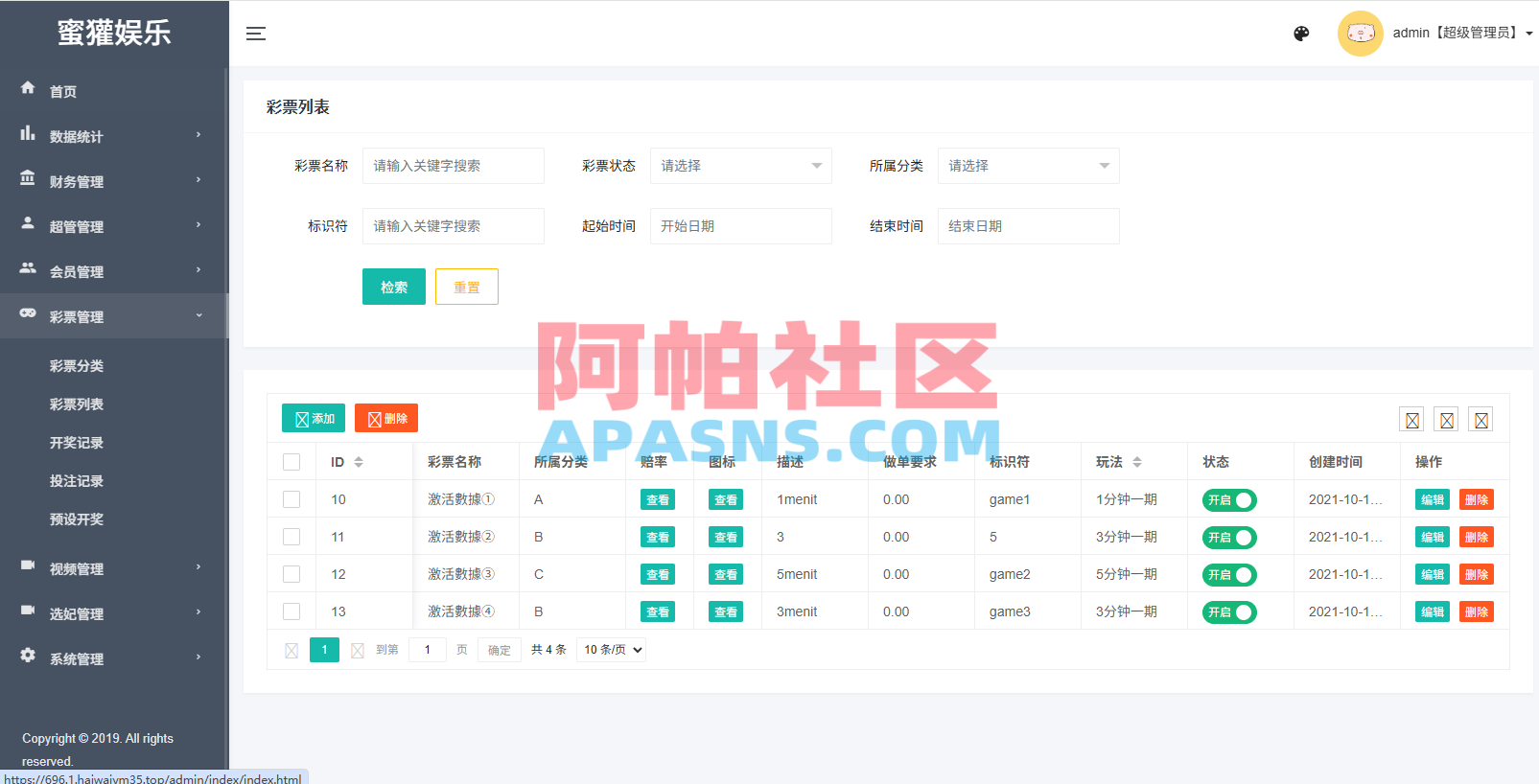1539x784 pixels.
Task: Click the bank icon for 财务管理
Action: (28, 178)
